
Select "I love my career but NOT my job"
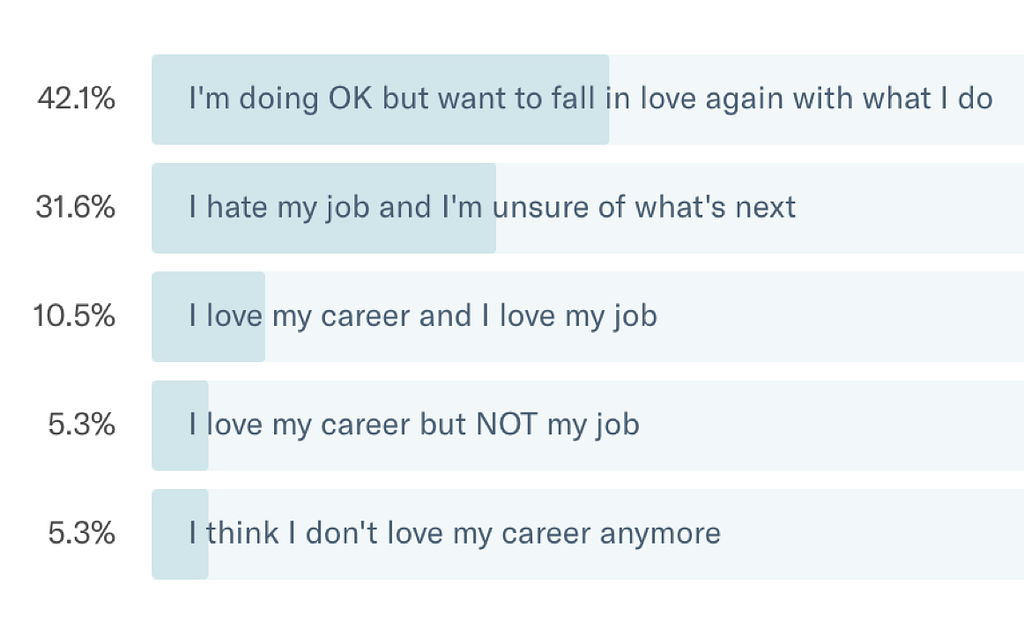pyautogui.click(x=414, y=424)
